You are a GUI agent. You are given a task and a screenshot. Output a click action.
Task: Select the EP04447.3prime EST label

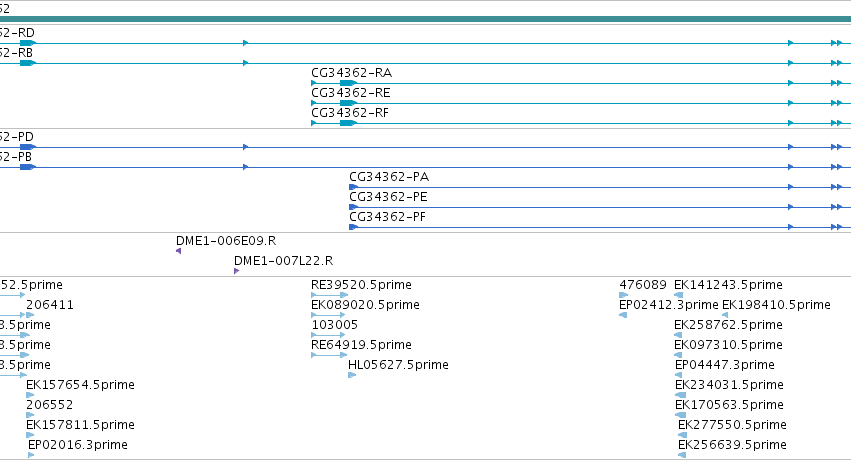click(x=725, y=365)
